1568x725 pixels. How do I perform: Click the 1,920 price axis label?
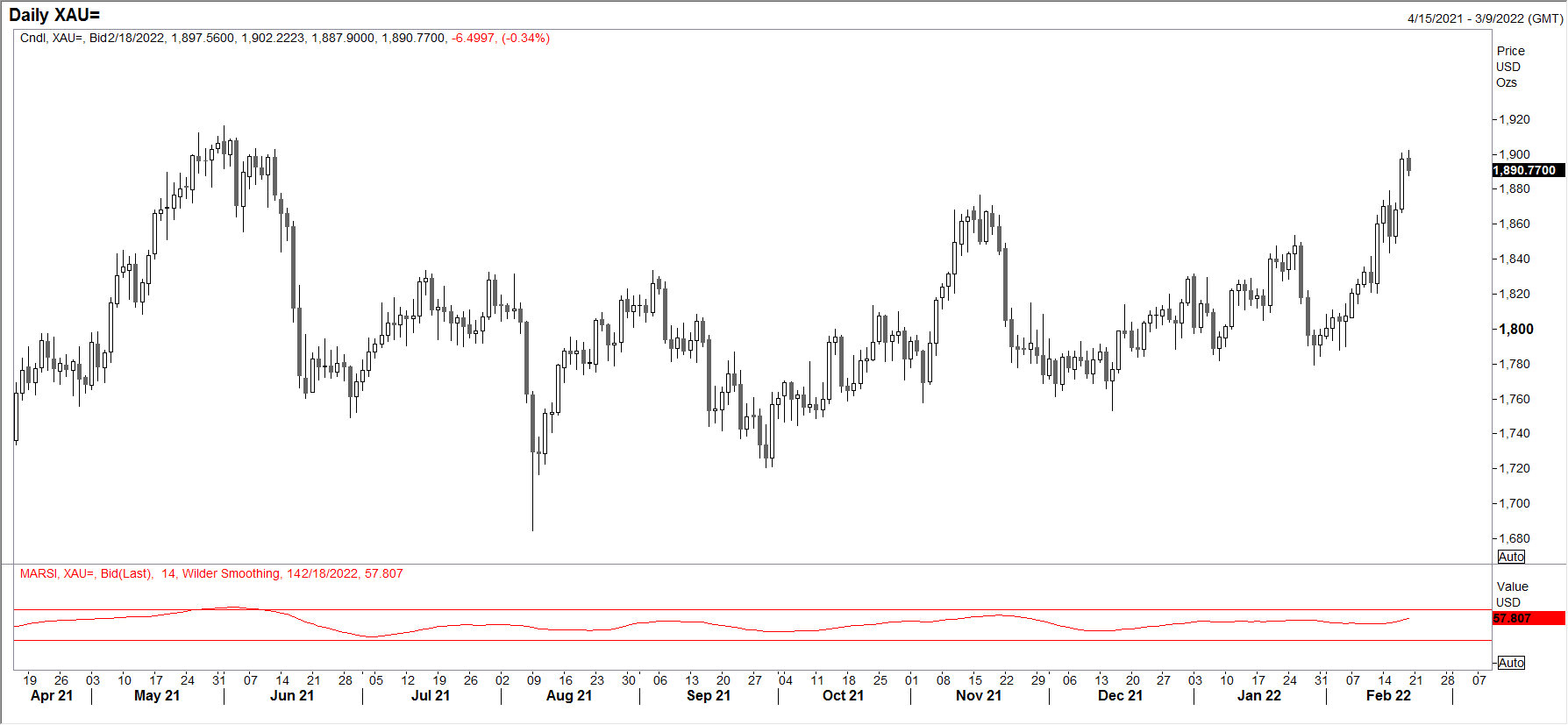(x=1515, y=119)
